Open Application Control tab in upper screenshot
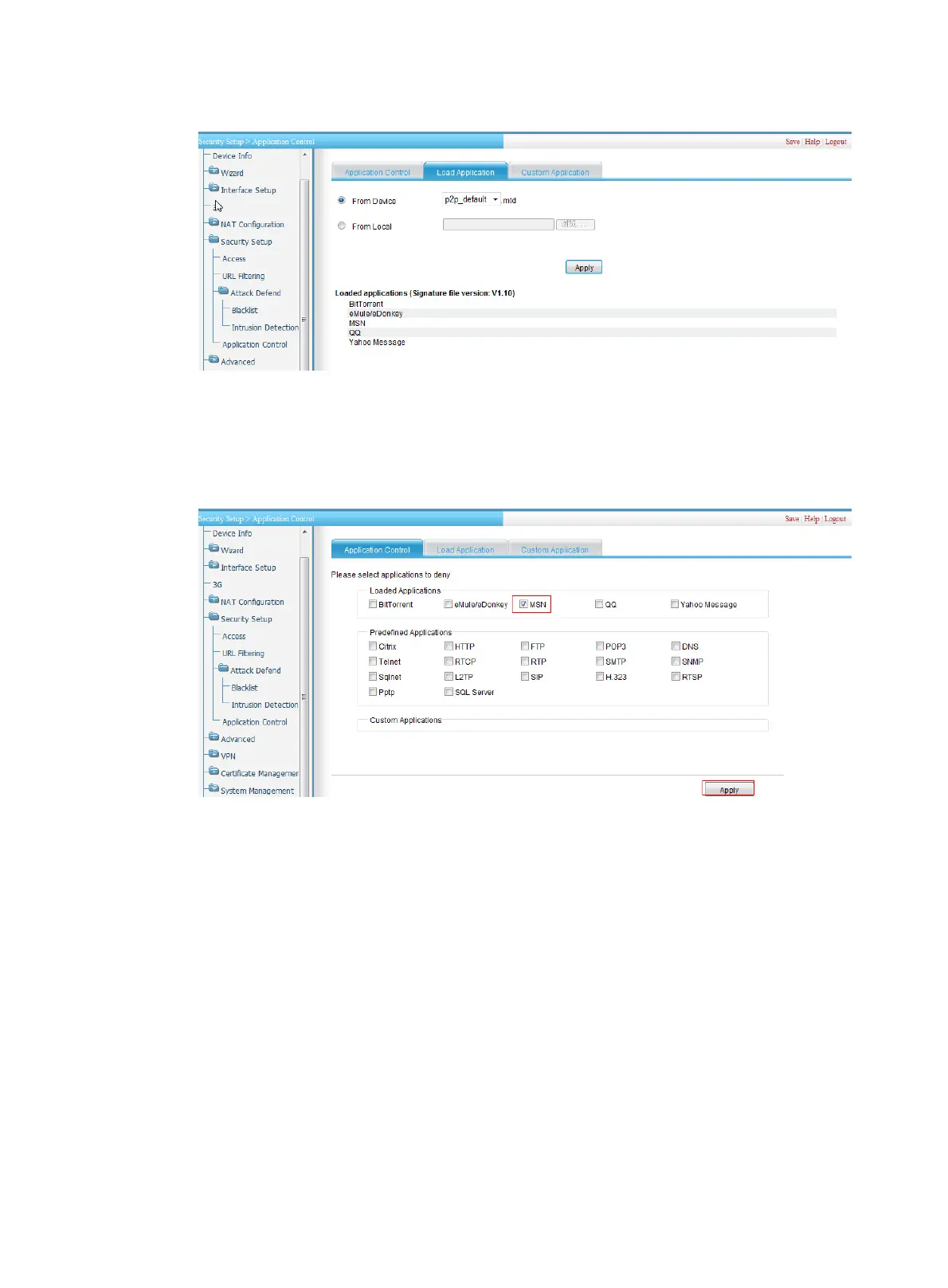 (x=377, y=172)
